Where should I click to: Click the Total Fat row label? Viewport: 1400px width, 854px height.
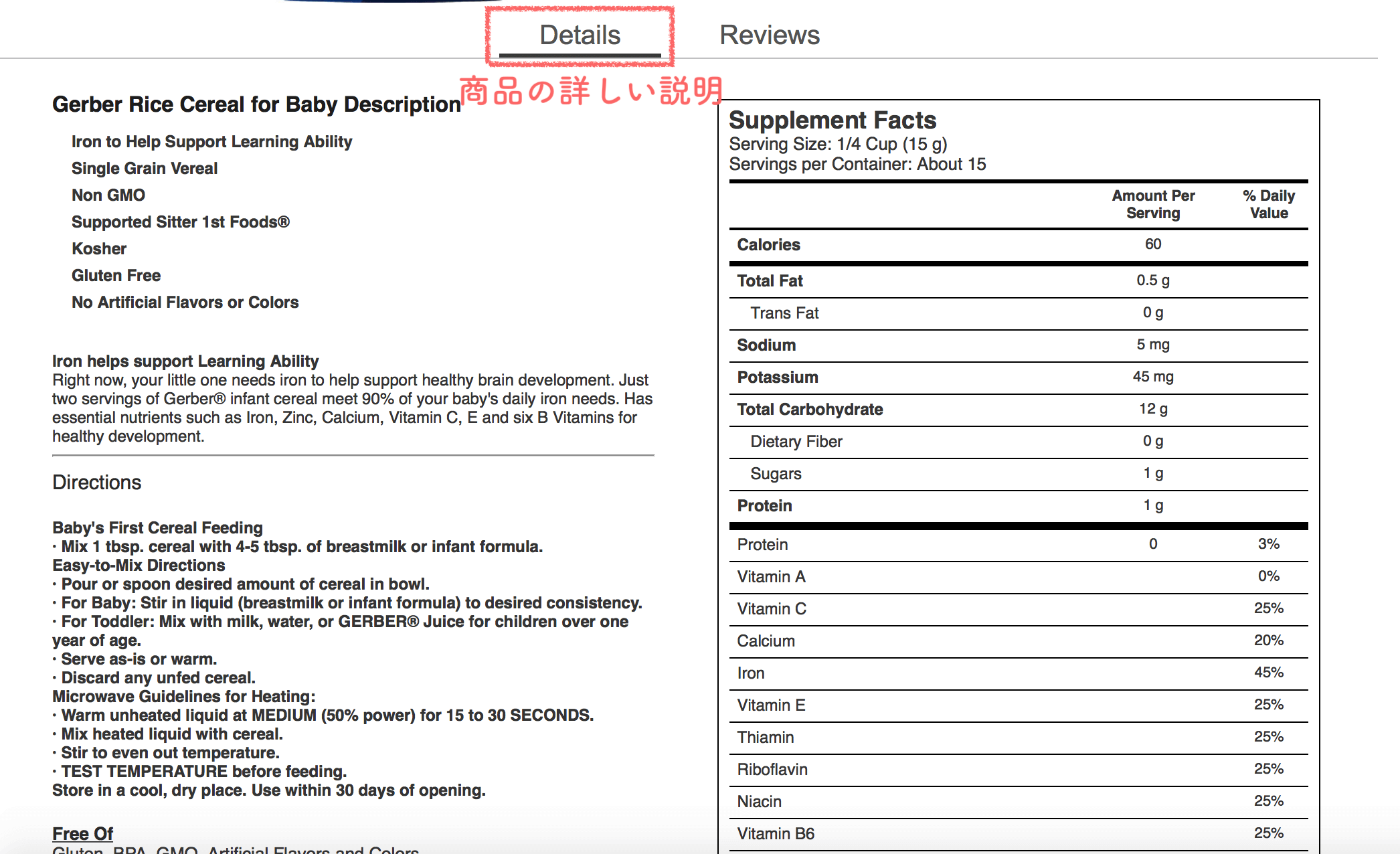(770, 281)
